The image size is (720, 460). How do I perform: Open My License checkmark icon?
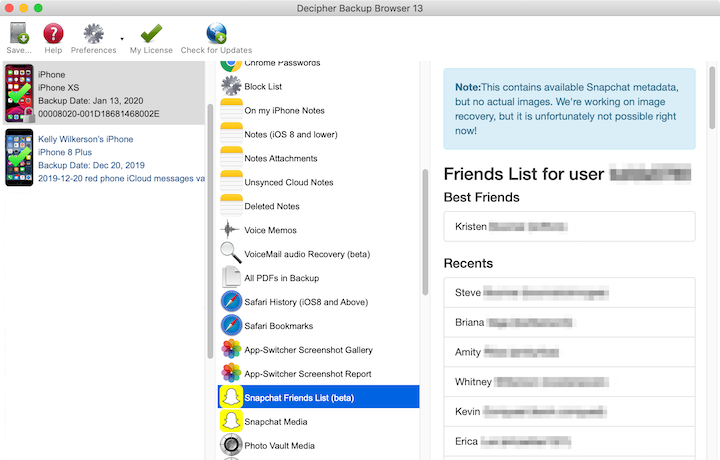click(151, 34)
